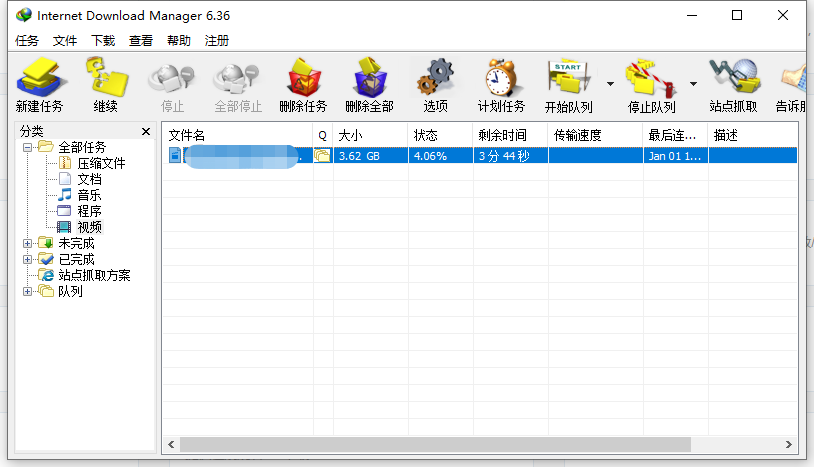Click the horizontal scrollbar thumb
814x467 pixels.
(435, 445)
